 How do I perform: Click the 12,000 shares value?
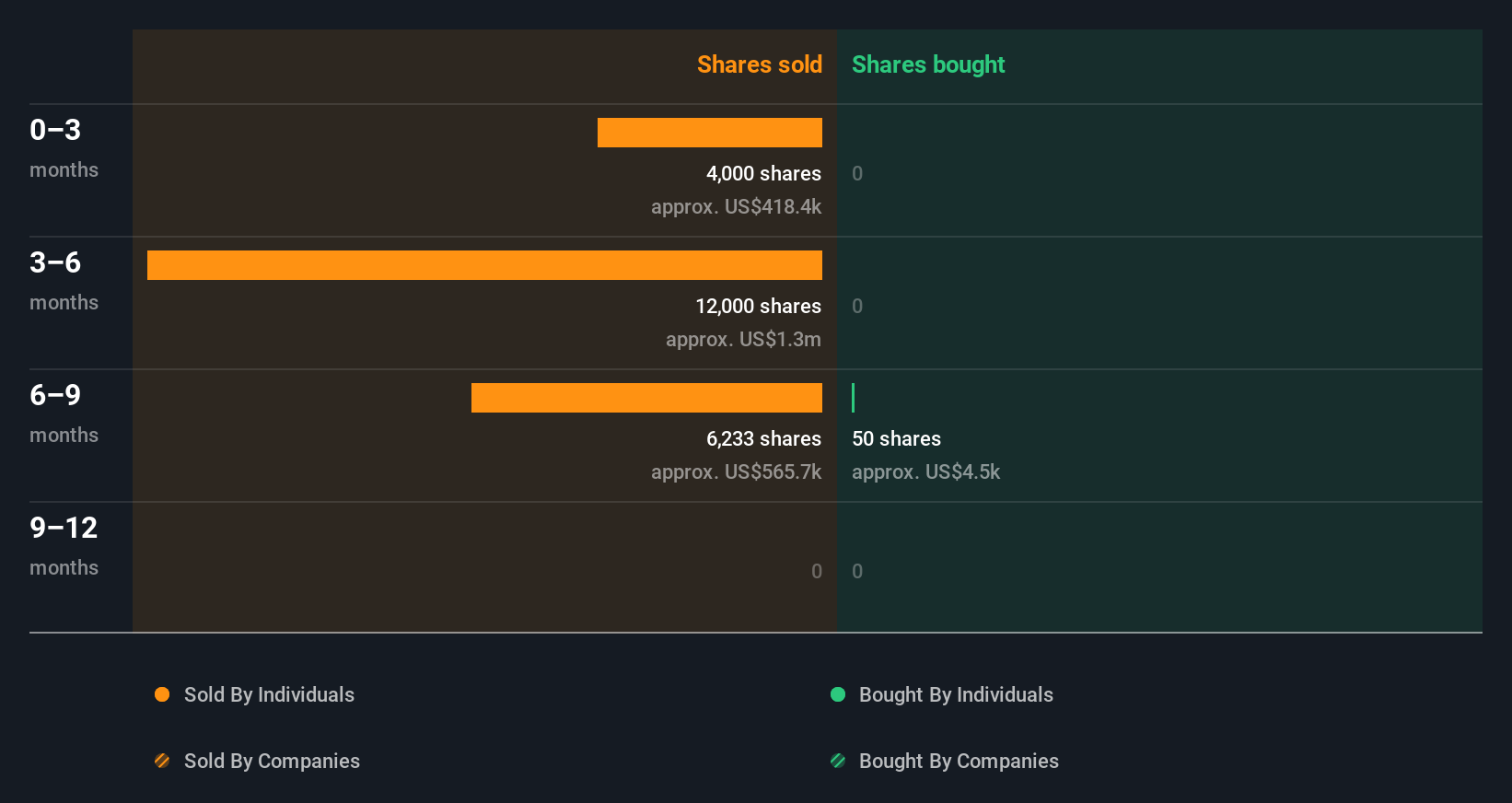tap(758, 306)
